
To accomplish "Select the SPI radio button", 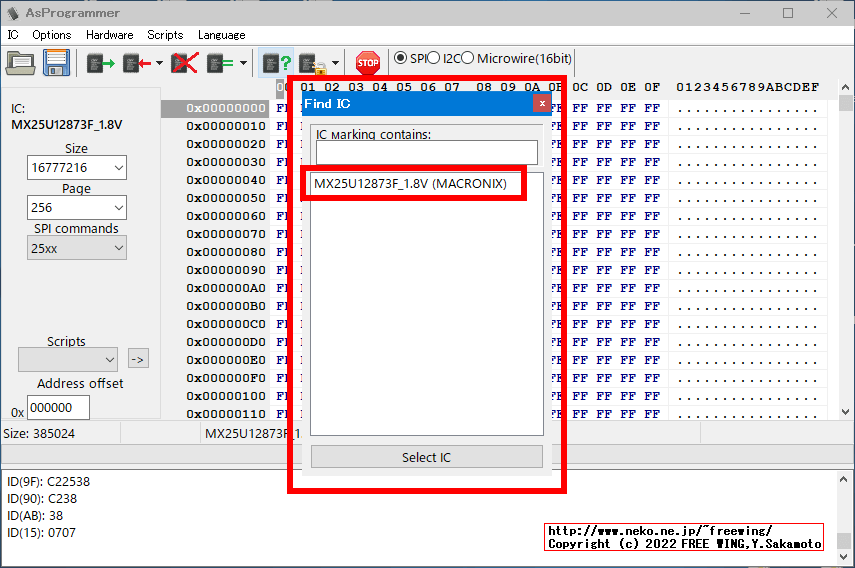I will pos(400,58).
